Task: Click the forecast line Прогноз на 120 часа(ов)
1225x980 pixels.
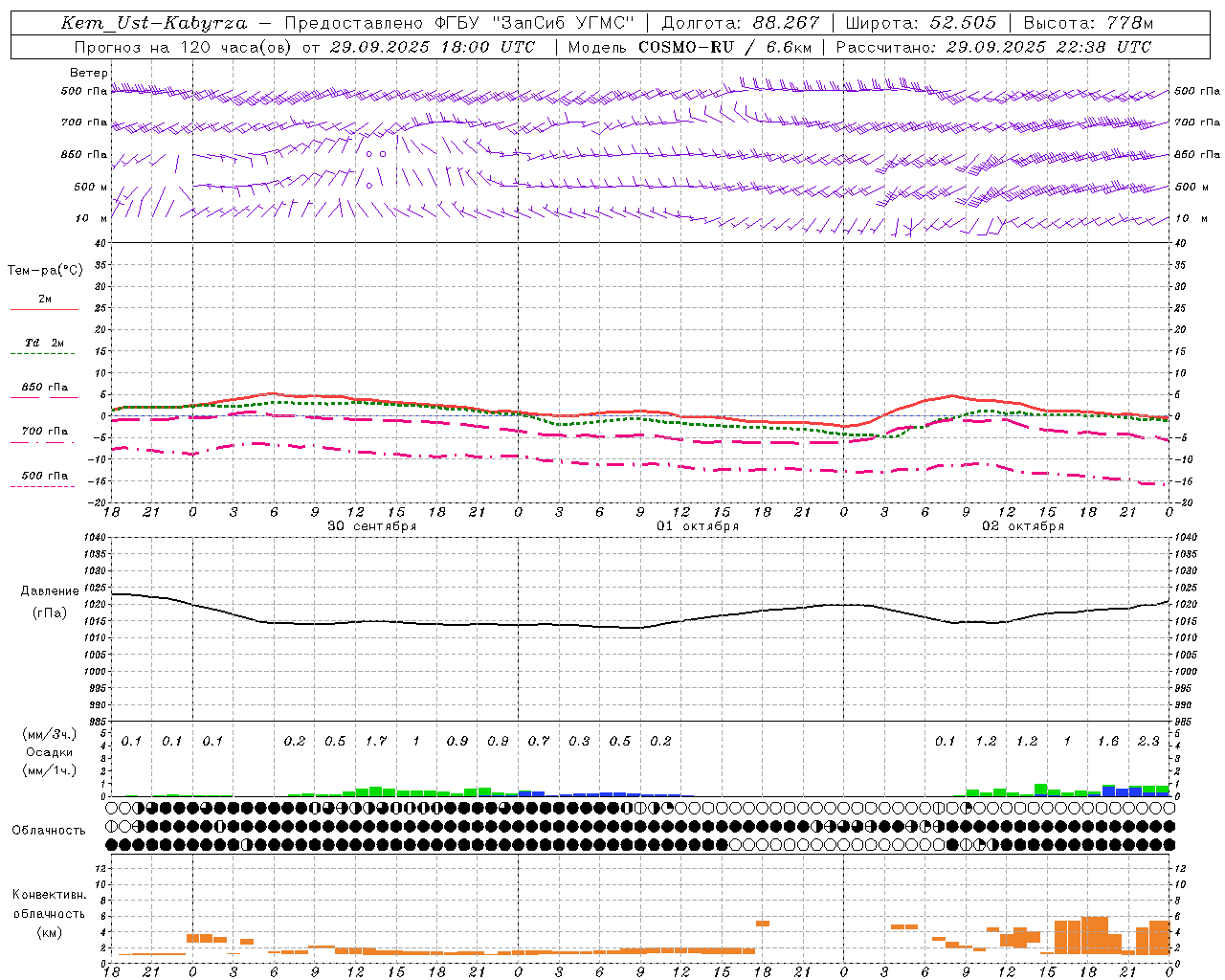Action: 184,47
